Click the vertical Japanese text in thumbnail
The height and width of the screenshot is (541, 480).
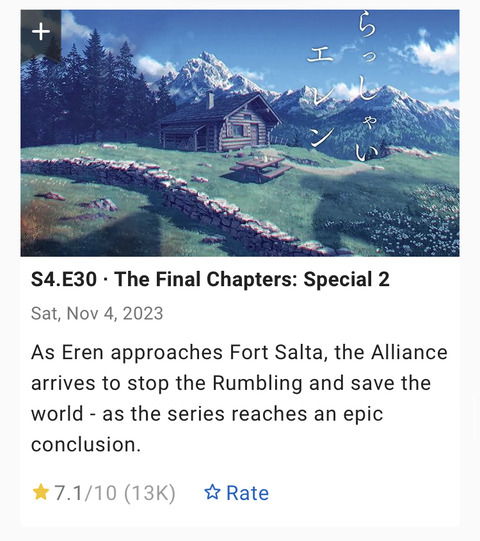tap(344, 88)
